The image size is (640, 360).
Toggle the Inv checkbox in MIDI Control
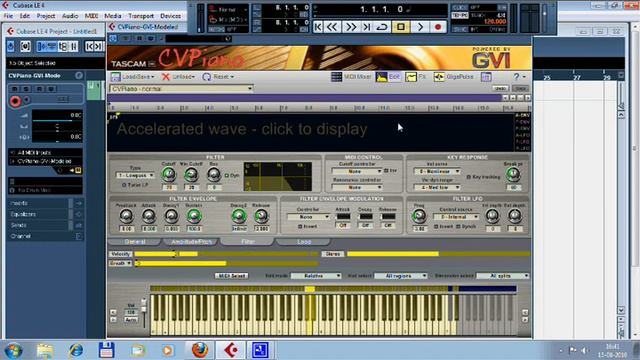[386, 171]
